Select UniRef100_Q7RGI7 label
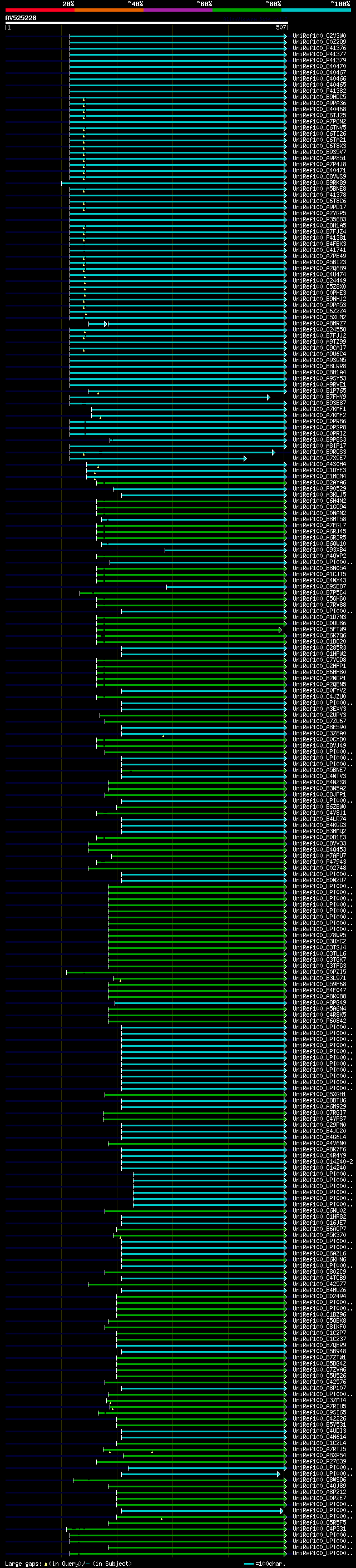Screen dimensions: 356x1568 [319, 1112]
